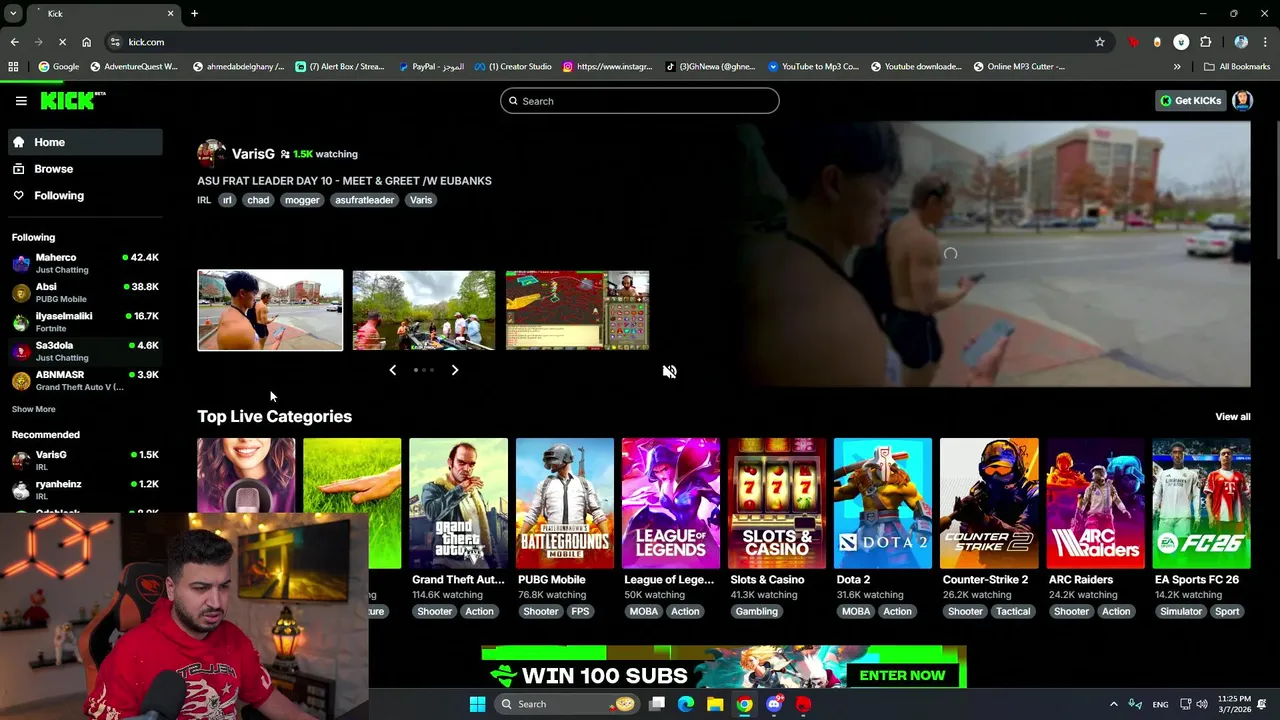Stop loading the page
This screenshot has width=1280, height=720.
tap(62, 42)
